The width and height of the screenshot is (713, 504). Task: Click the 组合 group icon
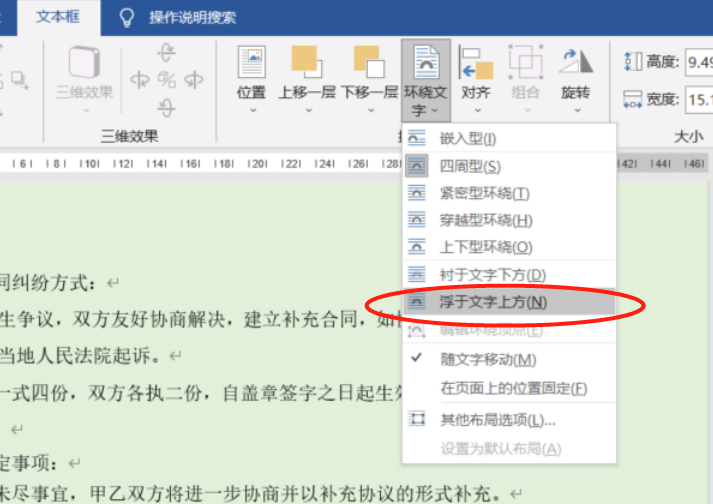click(x=526, y=62)
